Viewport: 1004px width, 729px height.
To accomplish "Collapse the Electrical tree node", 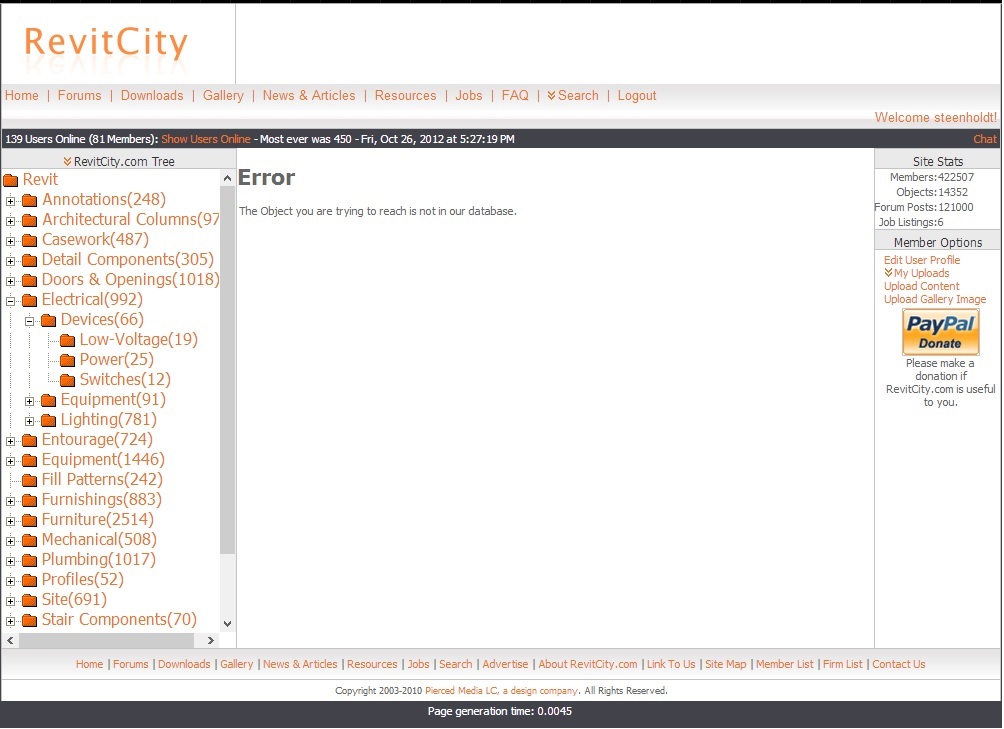I will (x=10, y=301).
